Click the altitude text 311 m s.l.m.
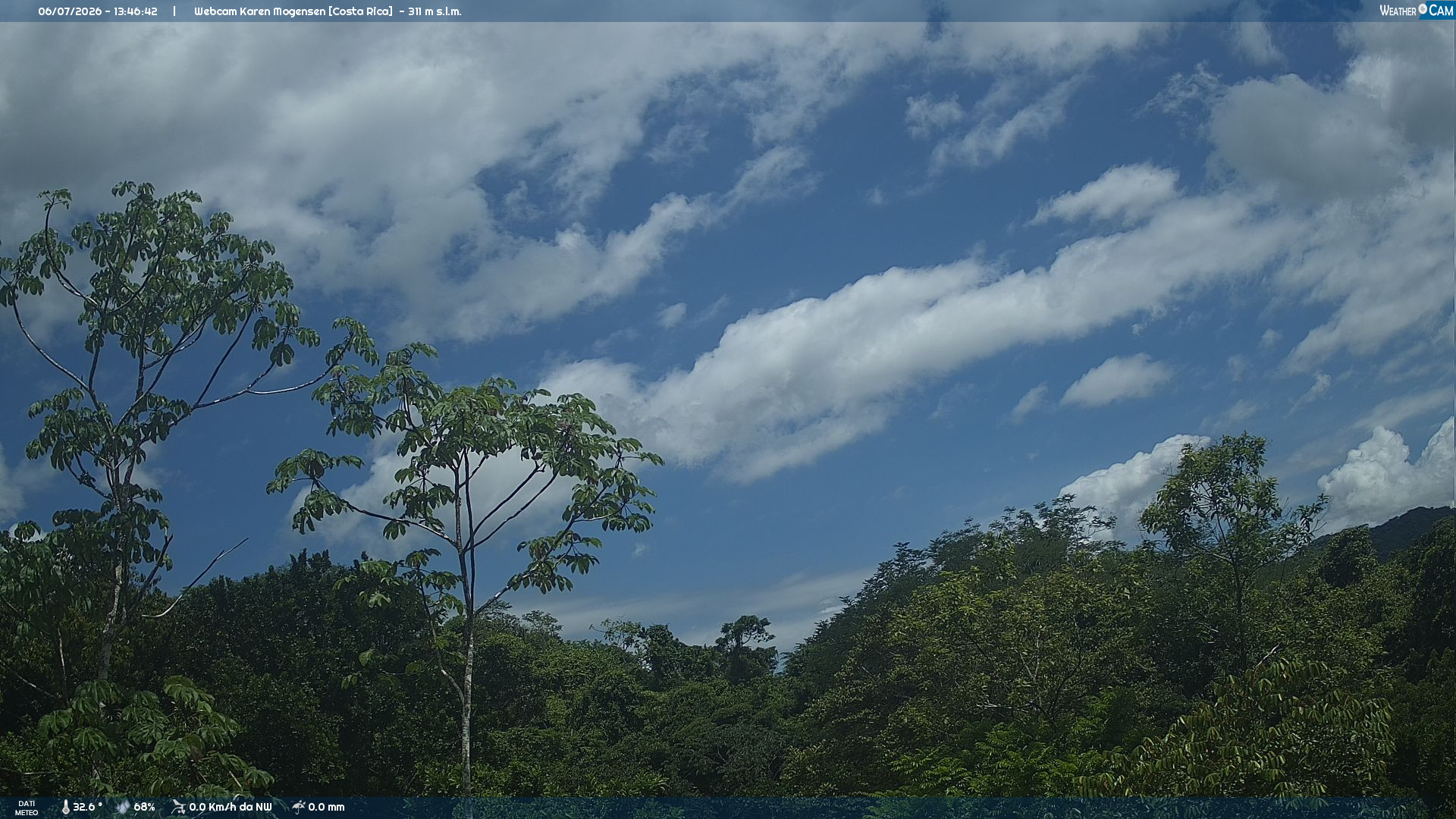The image size is (1456, 819). 435,11
